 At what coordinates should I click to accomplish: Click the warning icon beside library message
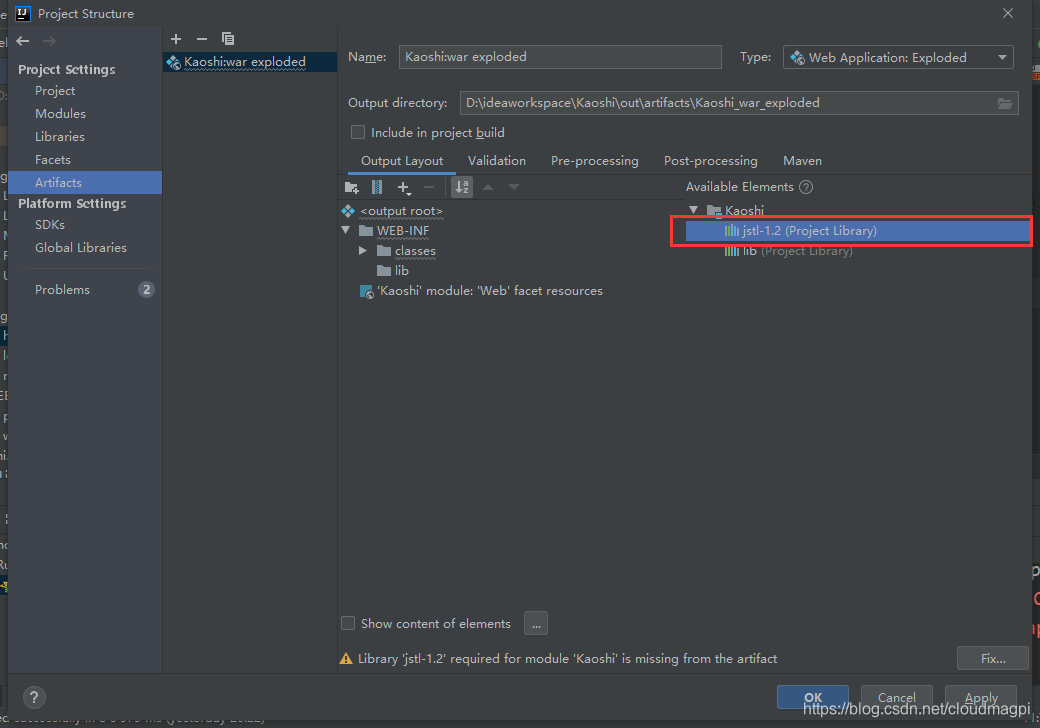(346, 658)
